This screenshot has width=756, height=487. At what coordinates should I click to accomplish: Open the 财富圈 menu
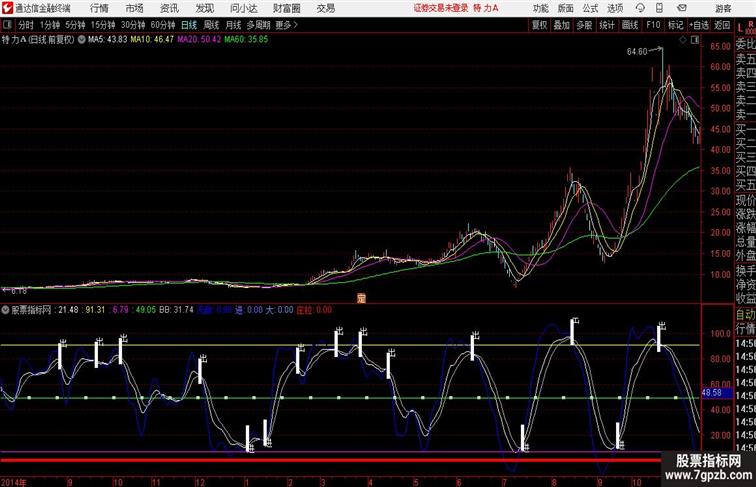coord(286,8)
